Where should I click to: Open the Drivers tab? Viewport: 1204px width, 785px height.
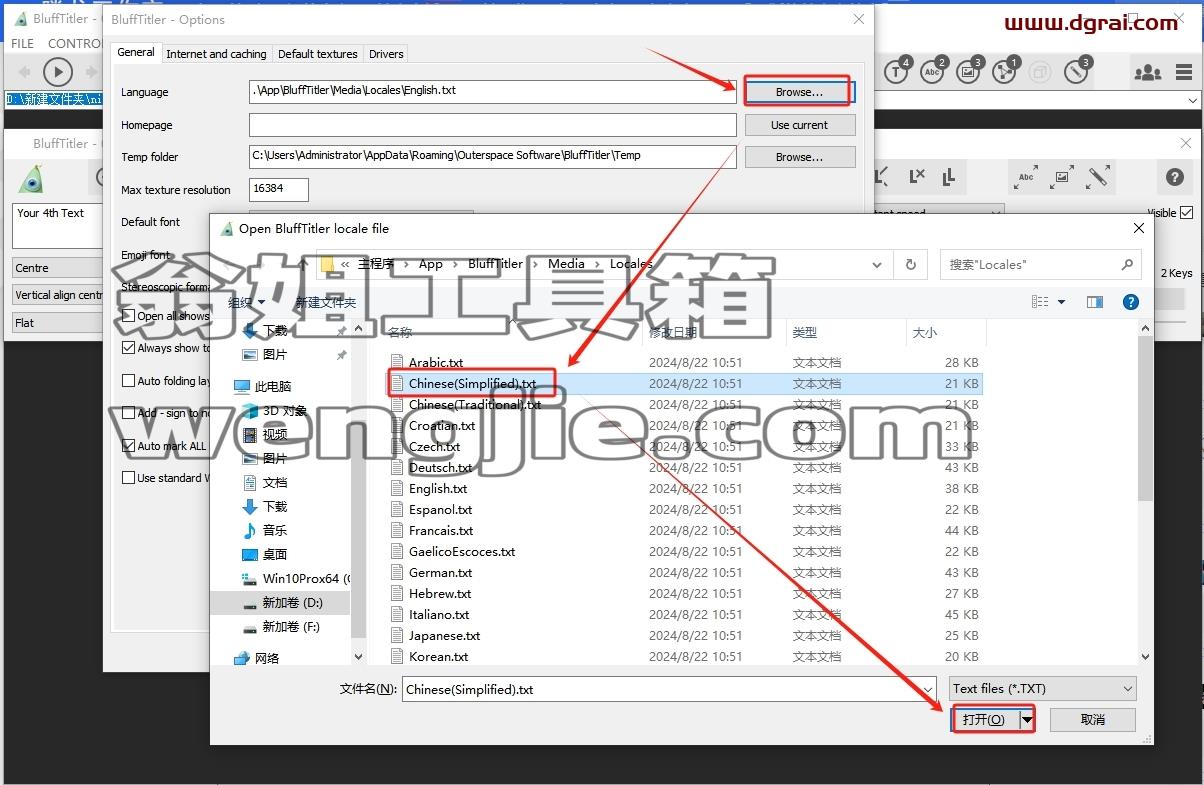(x=386, y=54)
